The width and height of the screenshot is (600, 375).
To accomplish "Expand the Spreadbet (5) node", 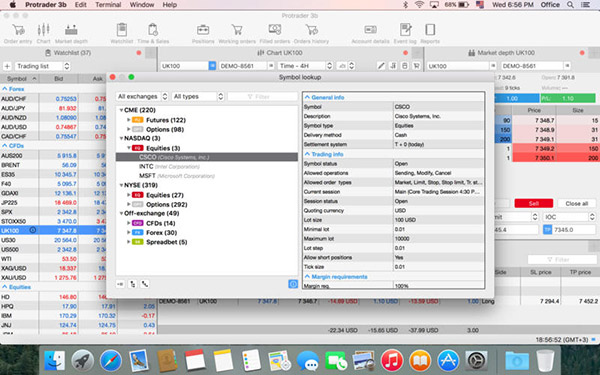I will 129,242.
